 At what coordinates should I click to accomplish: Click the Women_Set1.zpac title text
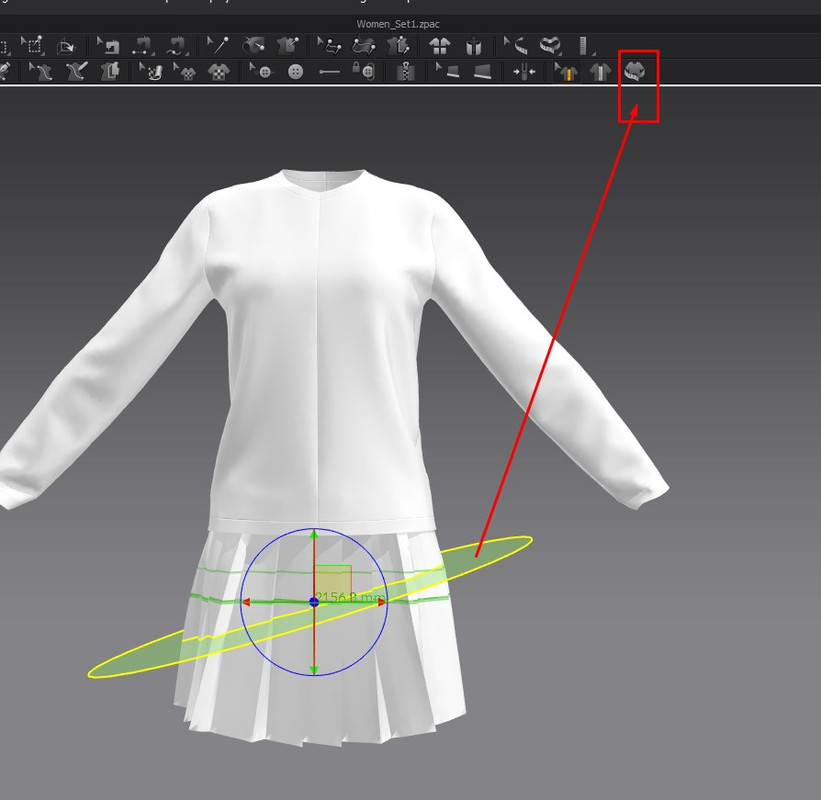click(398, 24)
